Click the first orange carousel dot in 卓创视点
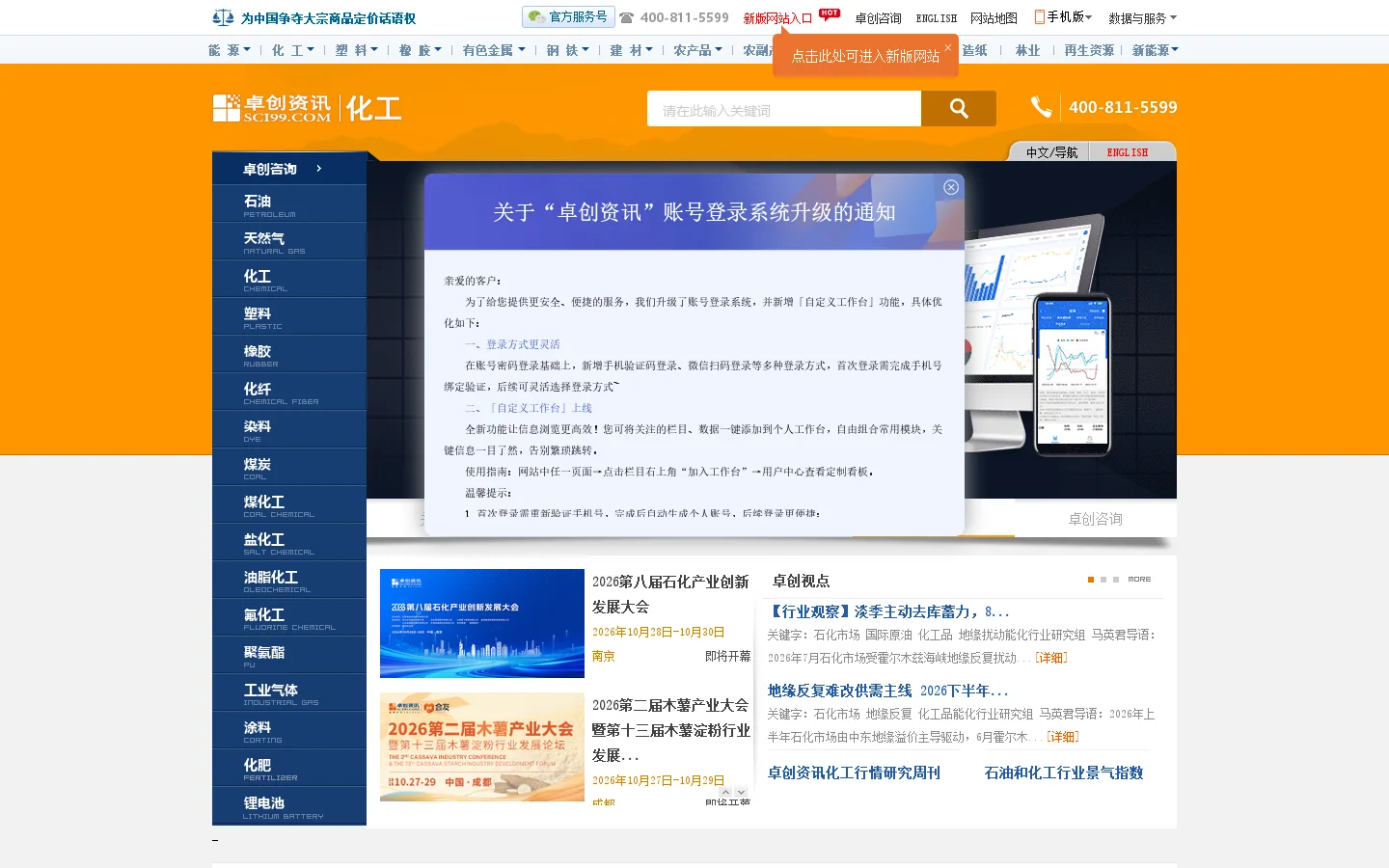1389x868 pixels. 1090,580
